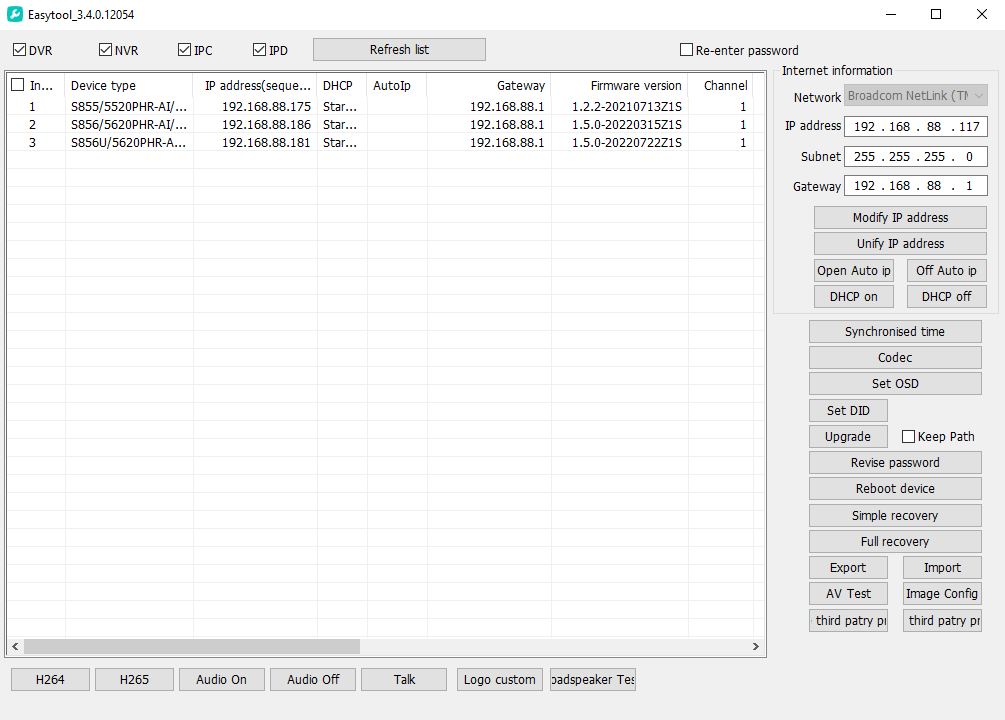This screenshot has width=1005, height=720.
Task: Tick the select-all checkbox in table header
Action: tap(17, 85)
